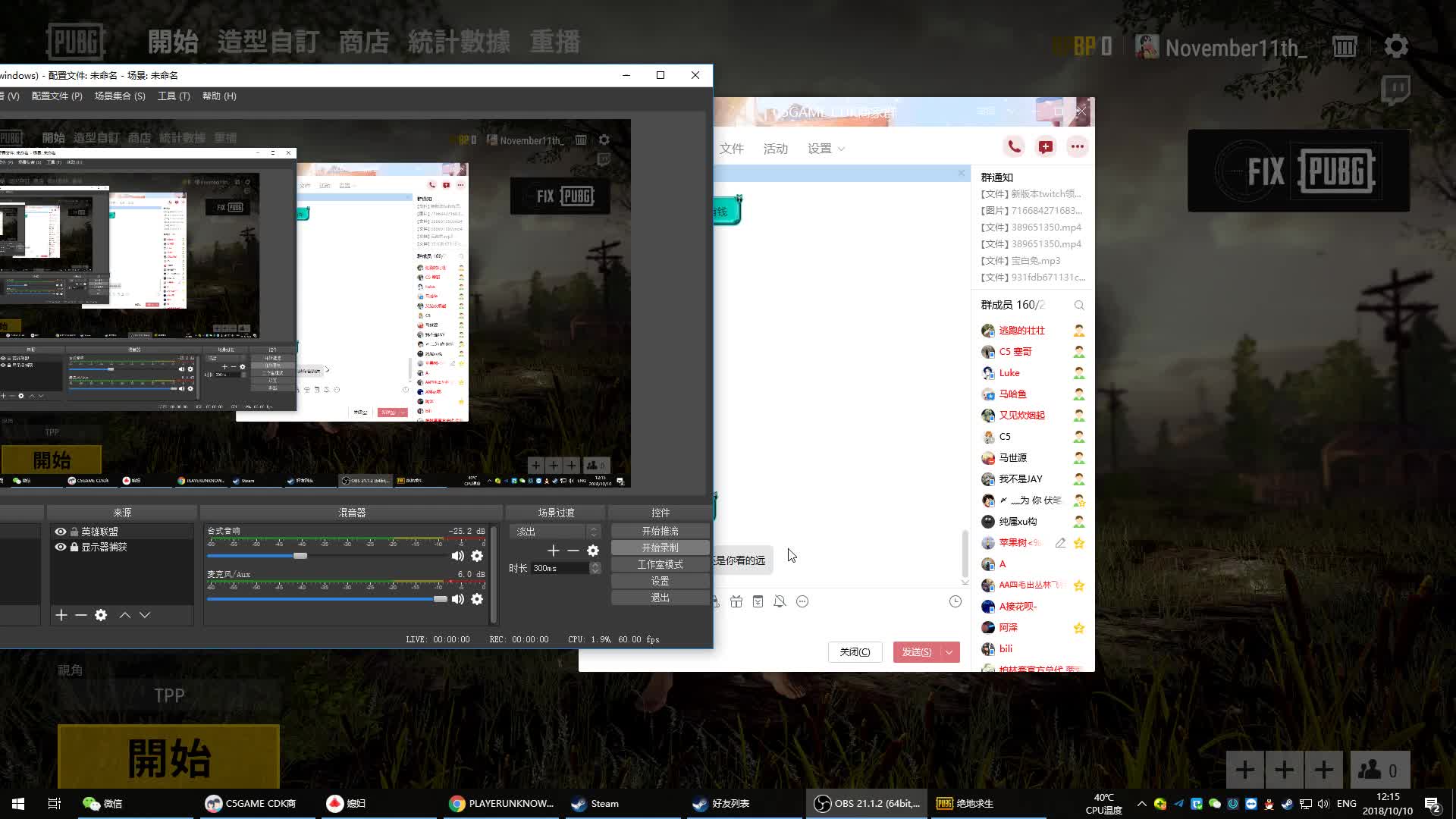The height and width of the screenshot is (819, 1456).
Task: Toggle visibility of 显示器捕获 source
Action: tap(61, 547)
